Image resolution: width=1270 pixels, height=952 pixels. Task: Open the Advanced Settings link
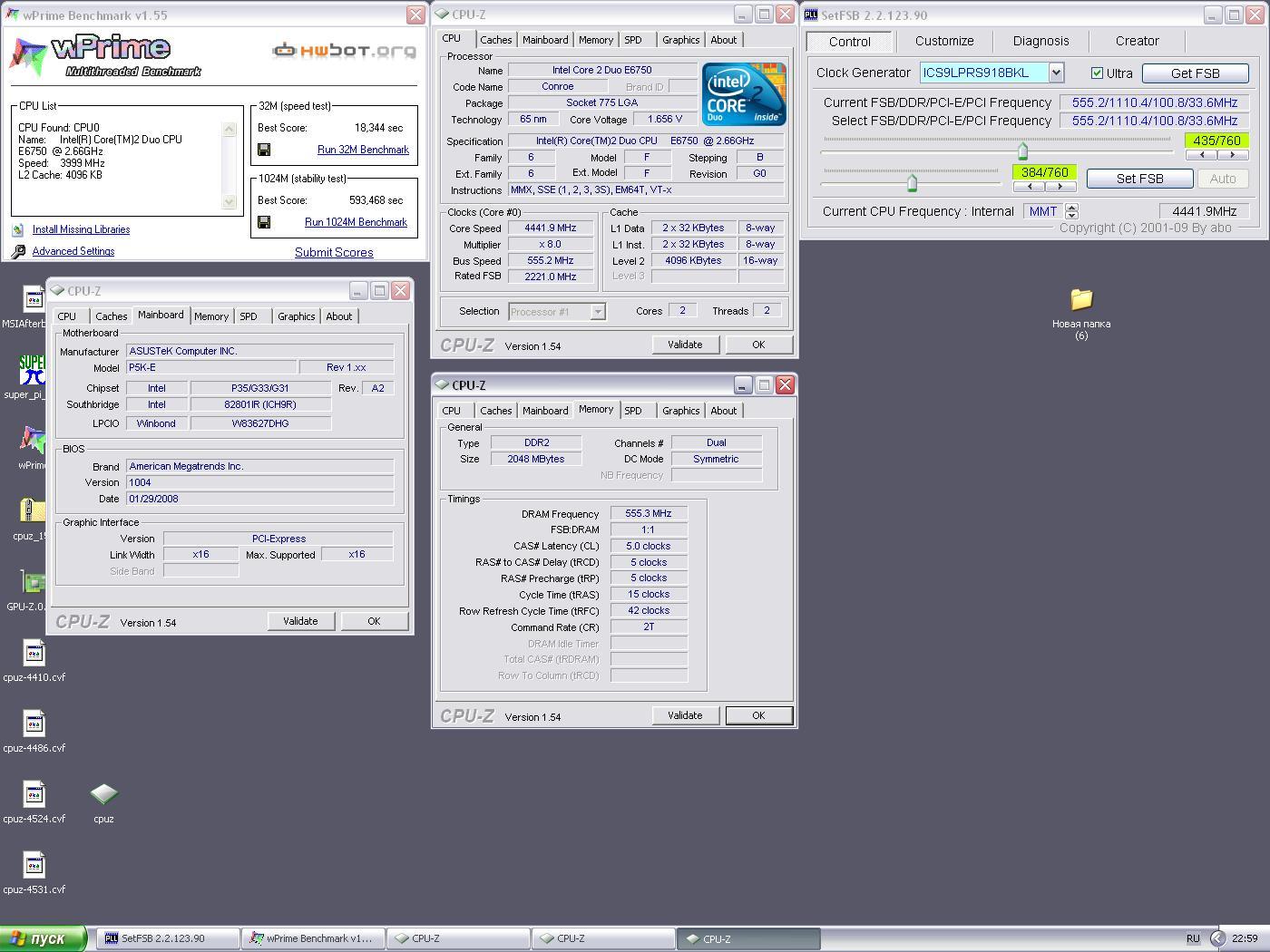pyautogui.click(x=73, y=251)
